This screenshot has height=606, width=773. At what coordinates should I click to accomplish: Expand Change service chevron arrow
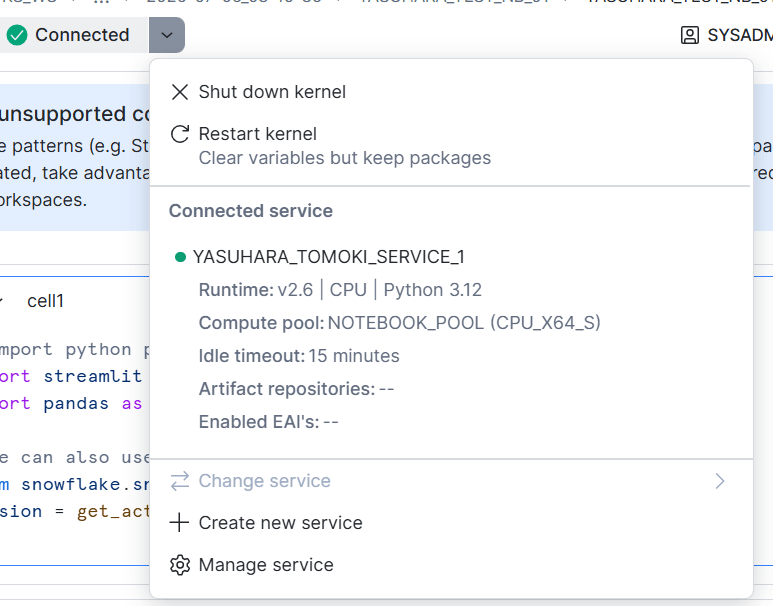[720, 481]
